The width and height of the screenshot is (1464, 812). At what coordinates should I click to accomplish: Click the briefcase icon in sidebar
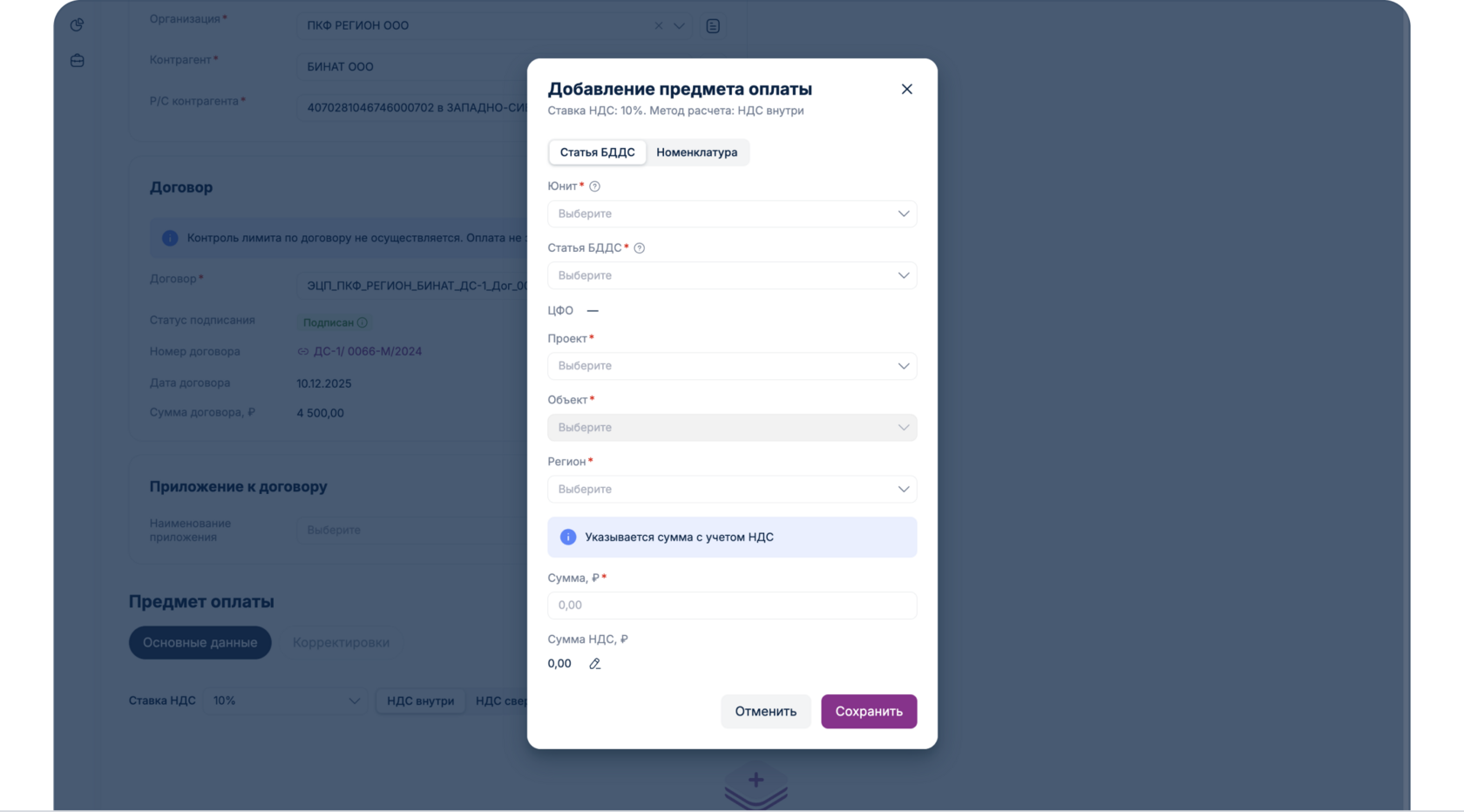coord(78,61)
